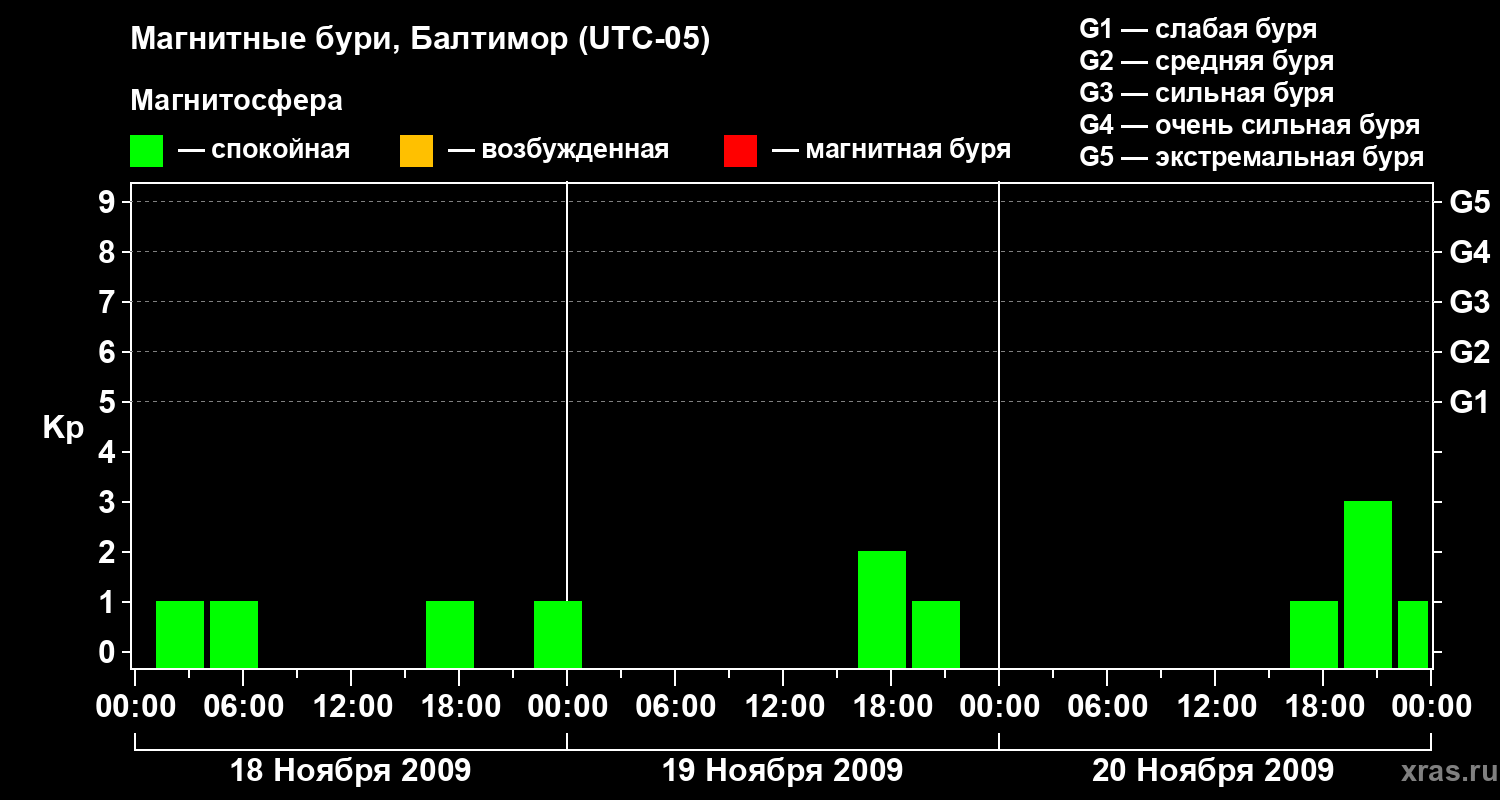
Task: Click the '— спокойная' legend label
Action: tap(264, 150)
